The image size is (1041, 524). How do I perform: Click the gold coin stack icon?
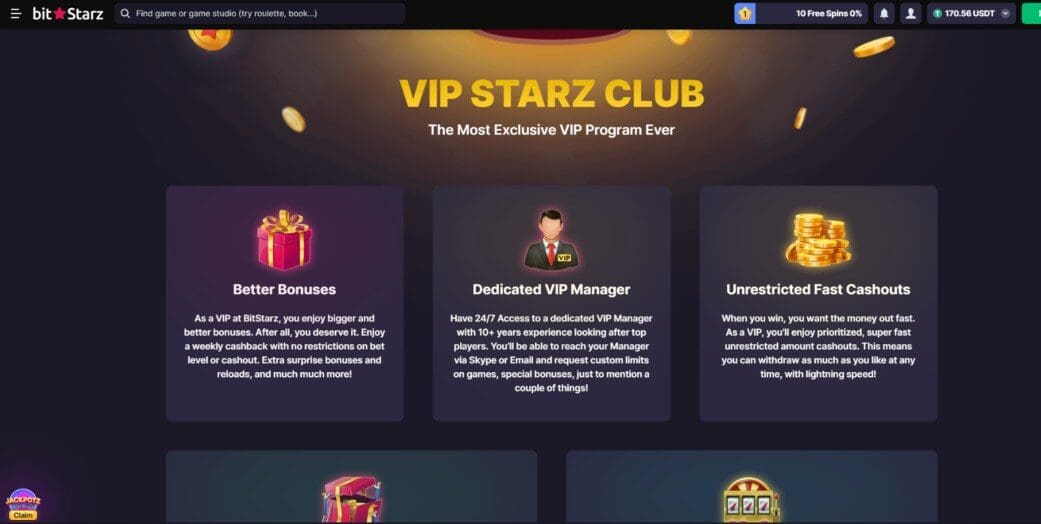[x=818, y=240]
